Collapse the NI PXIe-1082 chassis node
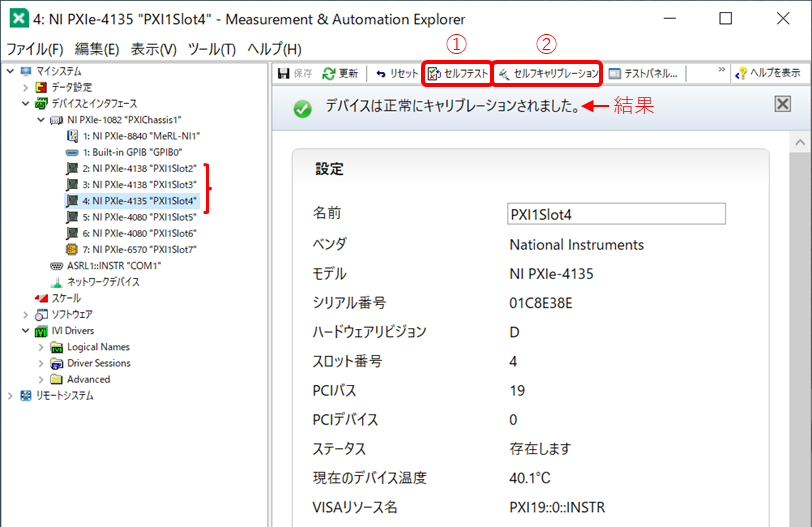 [x=41, y=120]
